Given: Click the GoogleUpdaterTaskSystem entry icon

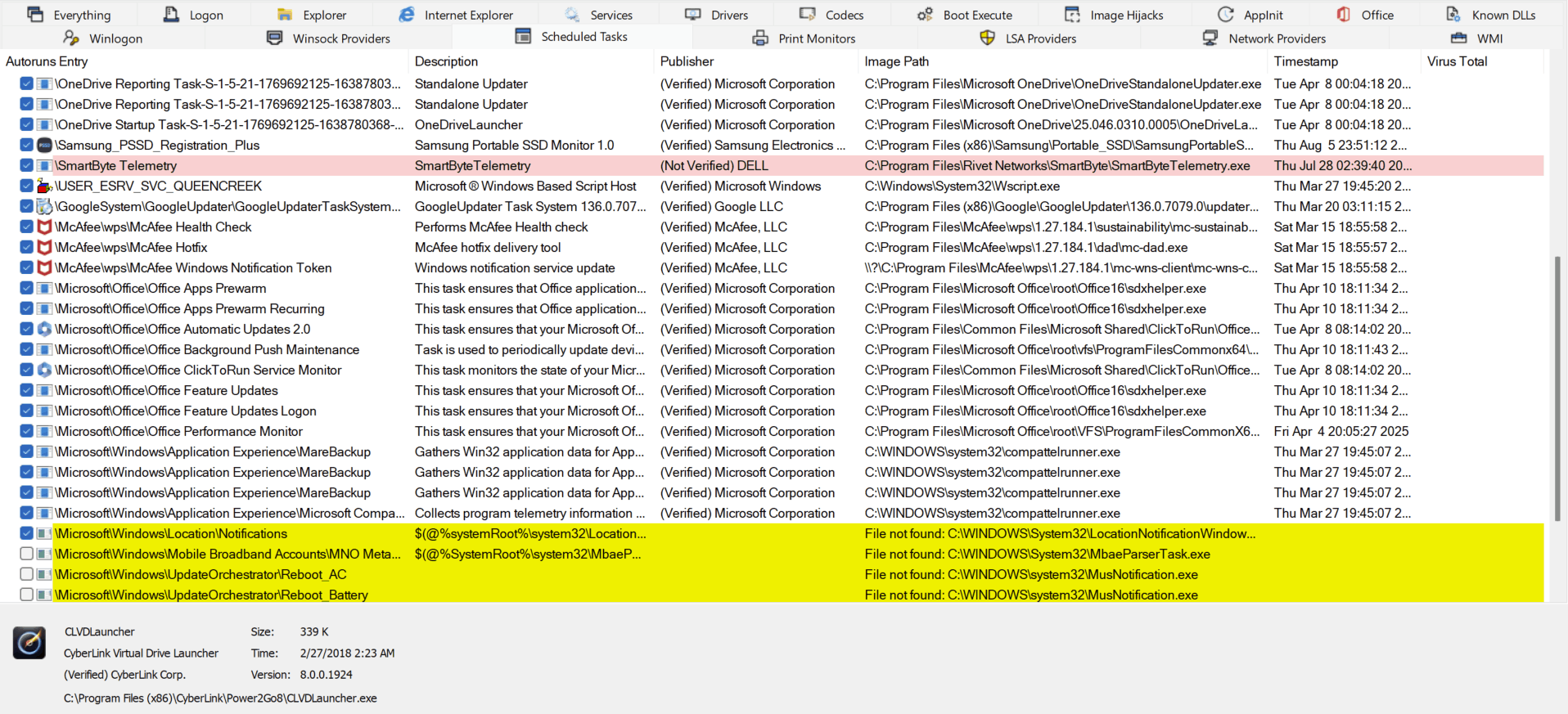Looking at the screenshot, I should click(x=44, y=206).
